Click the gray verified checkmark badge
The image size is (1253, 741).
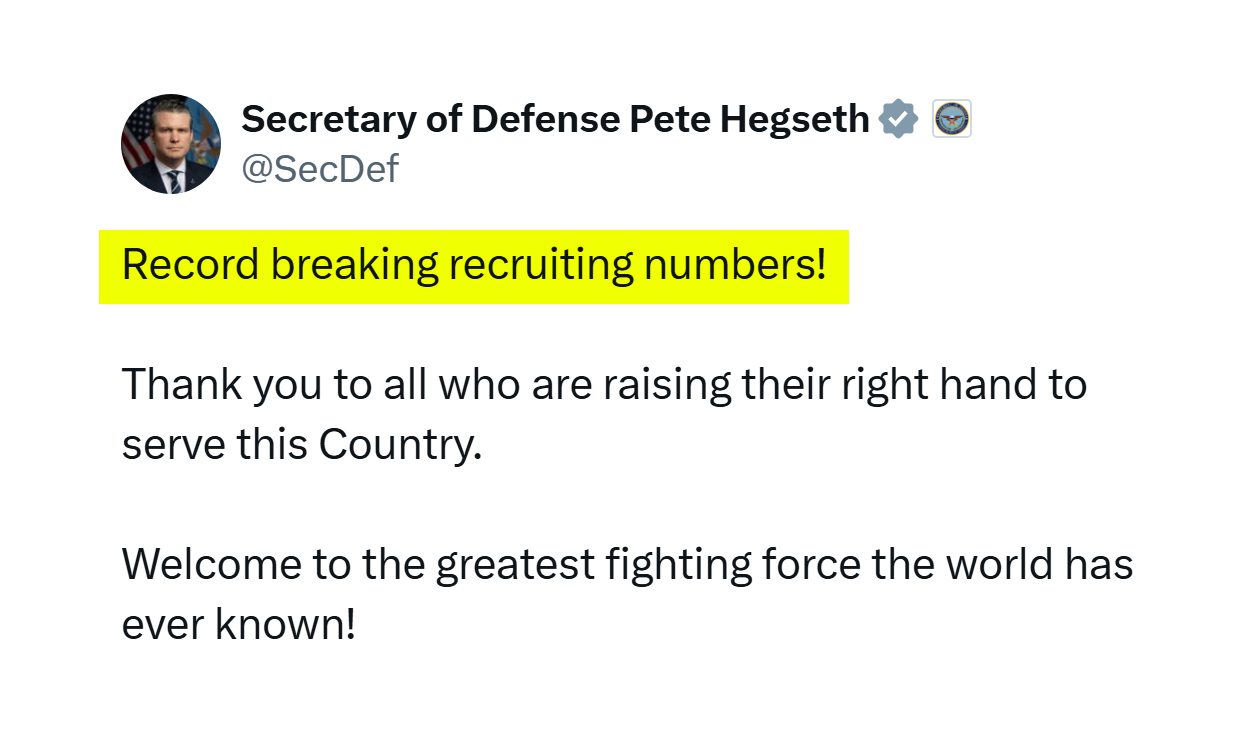coord(898,120)
